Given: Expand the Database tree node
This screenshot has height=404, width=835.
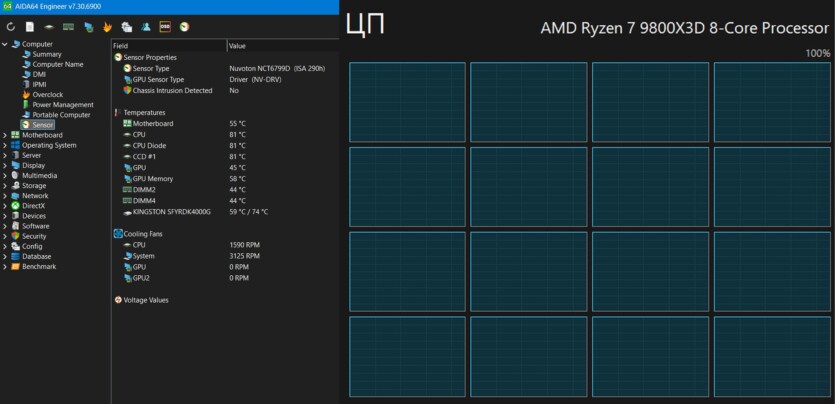Looking at the screenshot, I should click(5, 257).
